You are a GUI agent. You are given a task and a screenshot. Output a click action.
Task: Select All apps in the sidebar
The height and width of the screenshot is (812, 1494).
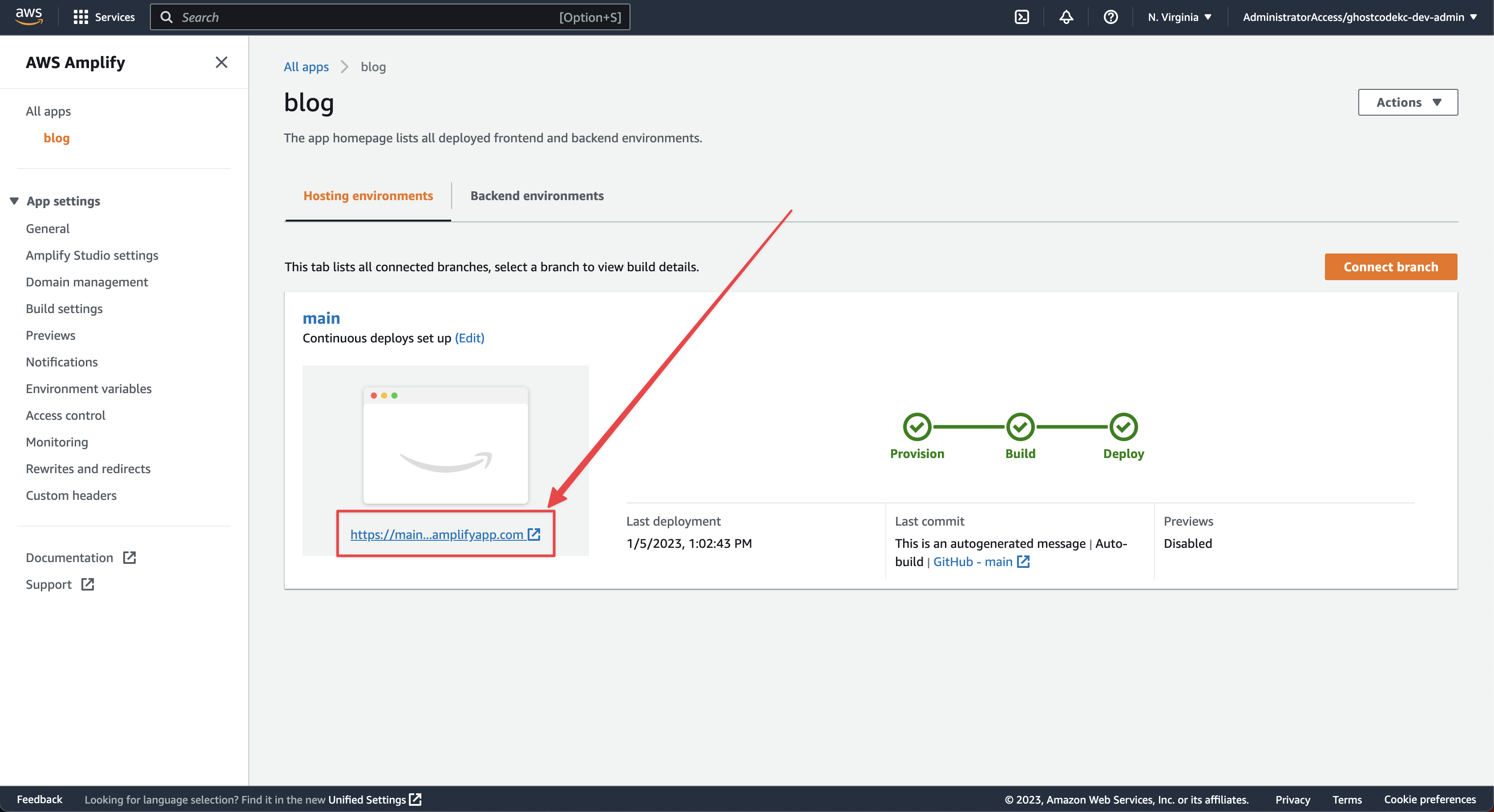pos(48,111)
